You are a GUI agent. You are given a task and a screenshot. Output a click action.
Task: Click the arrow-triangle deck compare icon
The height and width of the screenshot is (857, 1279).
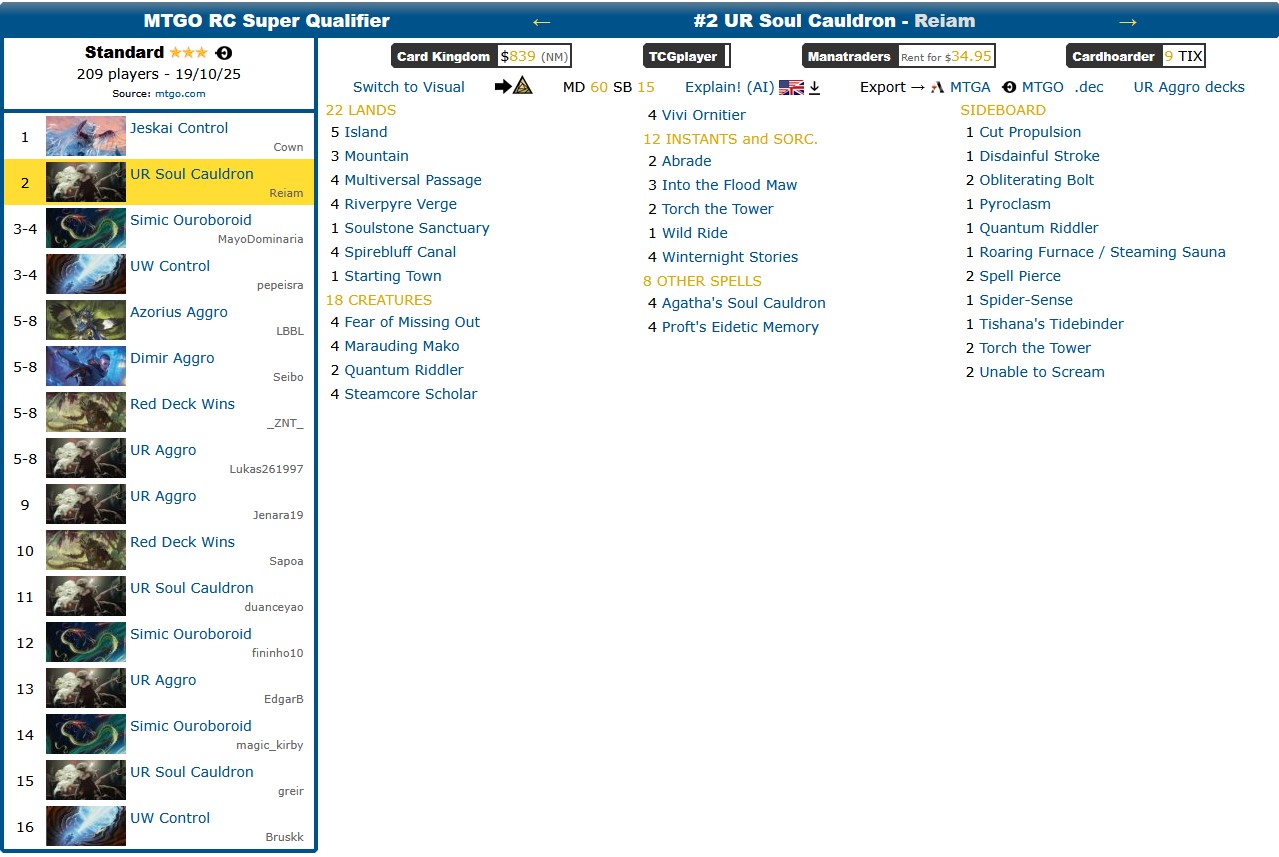(513, 87)
